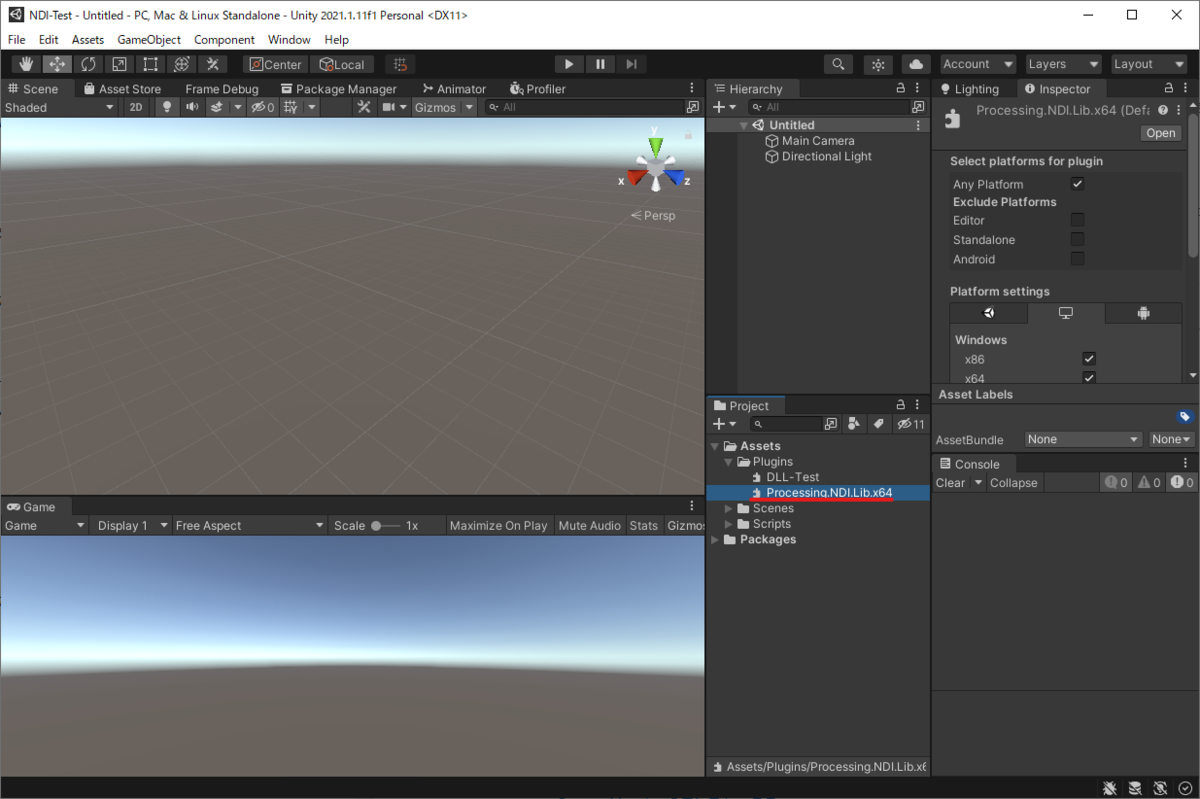Image resolution: width=1200 pixels, height=799 pixels.
Task: Check the Editor exclude checkbox
Action: [1077, 220]
